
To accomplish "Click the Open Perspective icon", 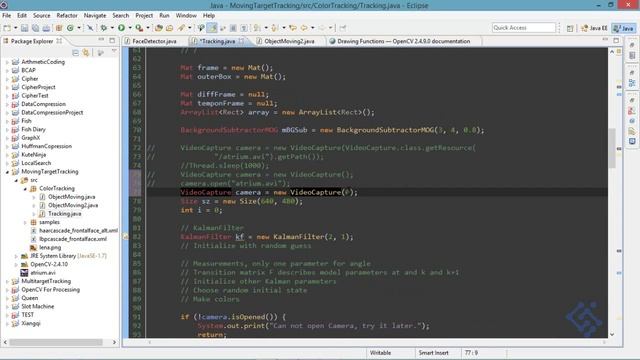I will tap(570, 28).
